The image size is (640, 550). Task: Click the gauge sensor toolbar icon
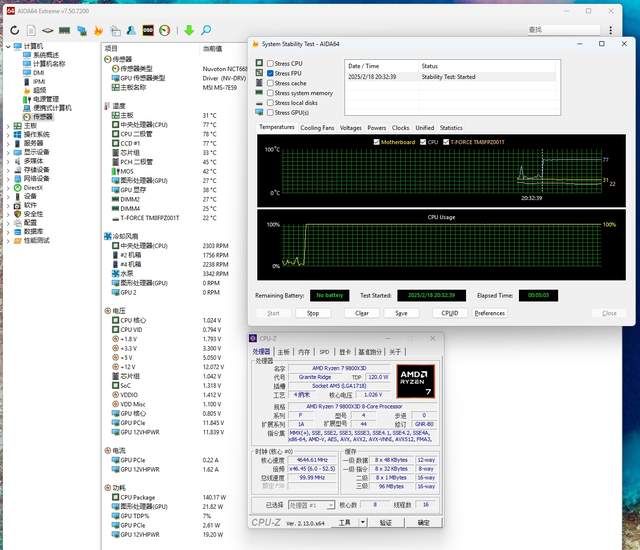click(x=164, y=30)
